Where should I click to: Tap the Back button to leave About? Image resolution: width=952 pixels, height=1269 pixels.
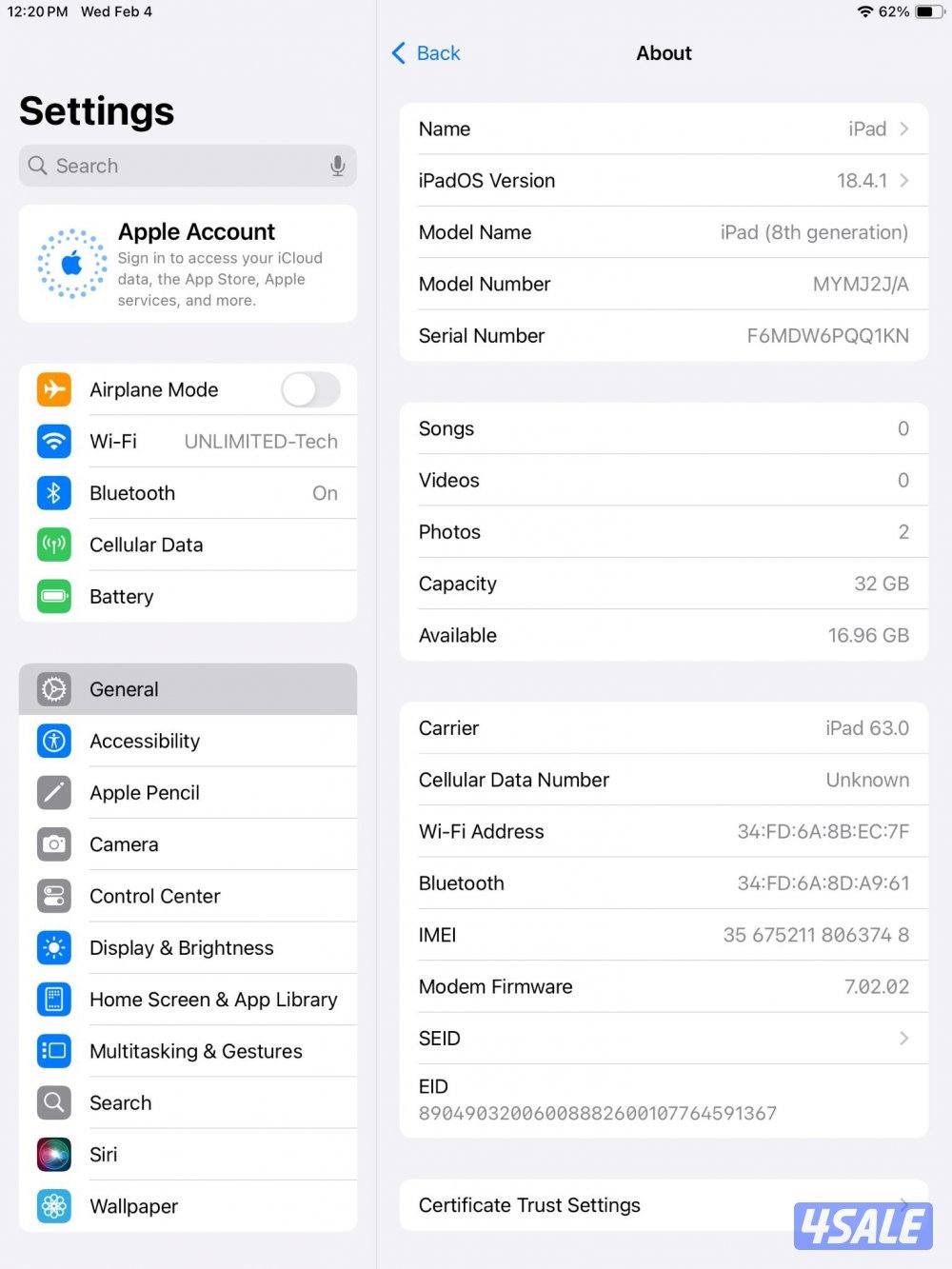click(x=426, y=53)
